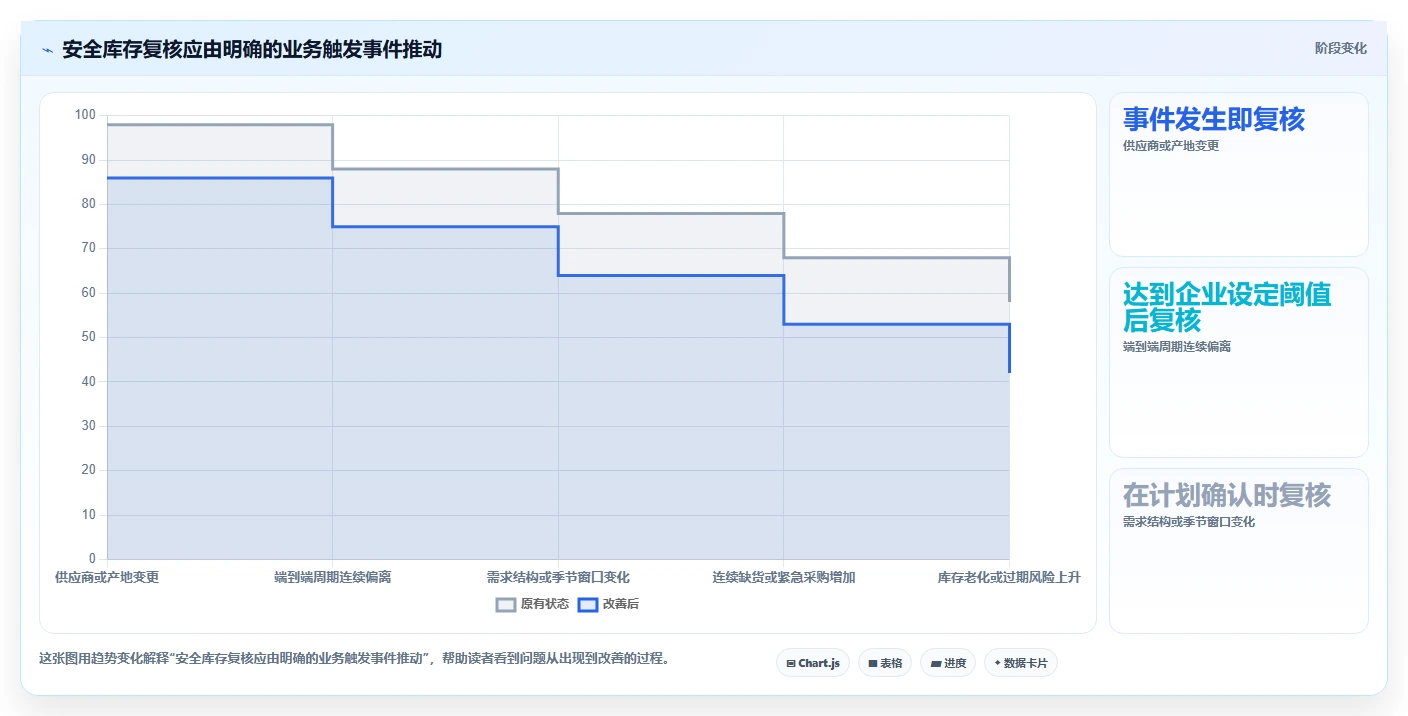Click x-axis label 需求结构或季节窗口变化 under chart
Screen dimensions: 1408x716
(558, 577)
